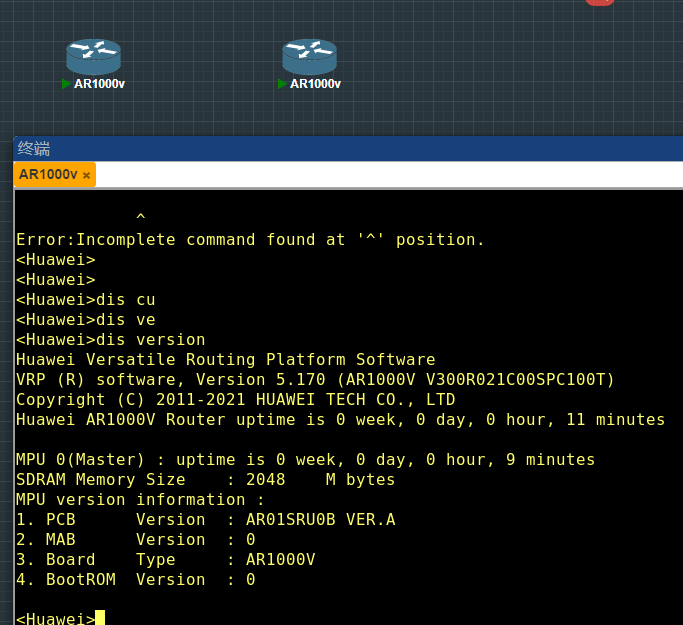
Task: Select the left AR1000v router icon
Action: point(94,56)
